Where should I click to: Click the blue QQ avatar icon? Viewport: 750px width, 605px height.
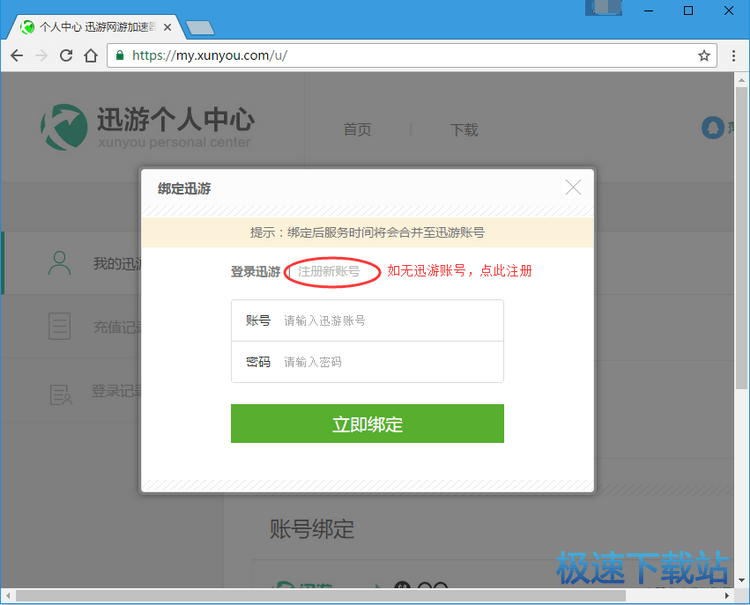[713, 128]
